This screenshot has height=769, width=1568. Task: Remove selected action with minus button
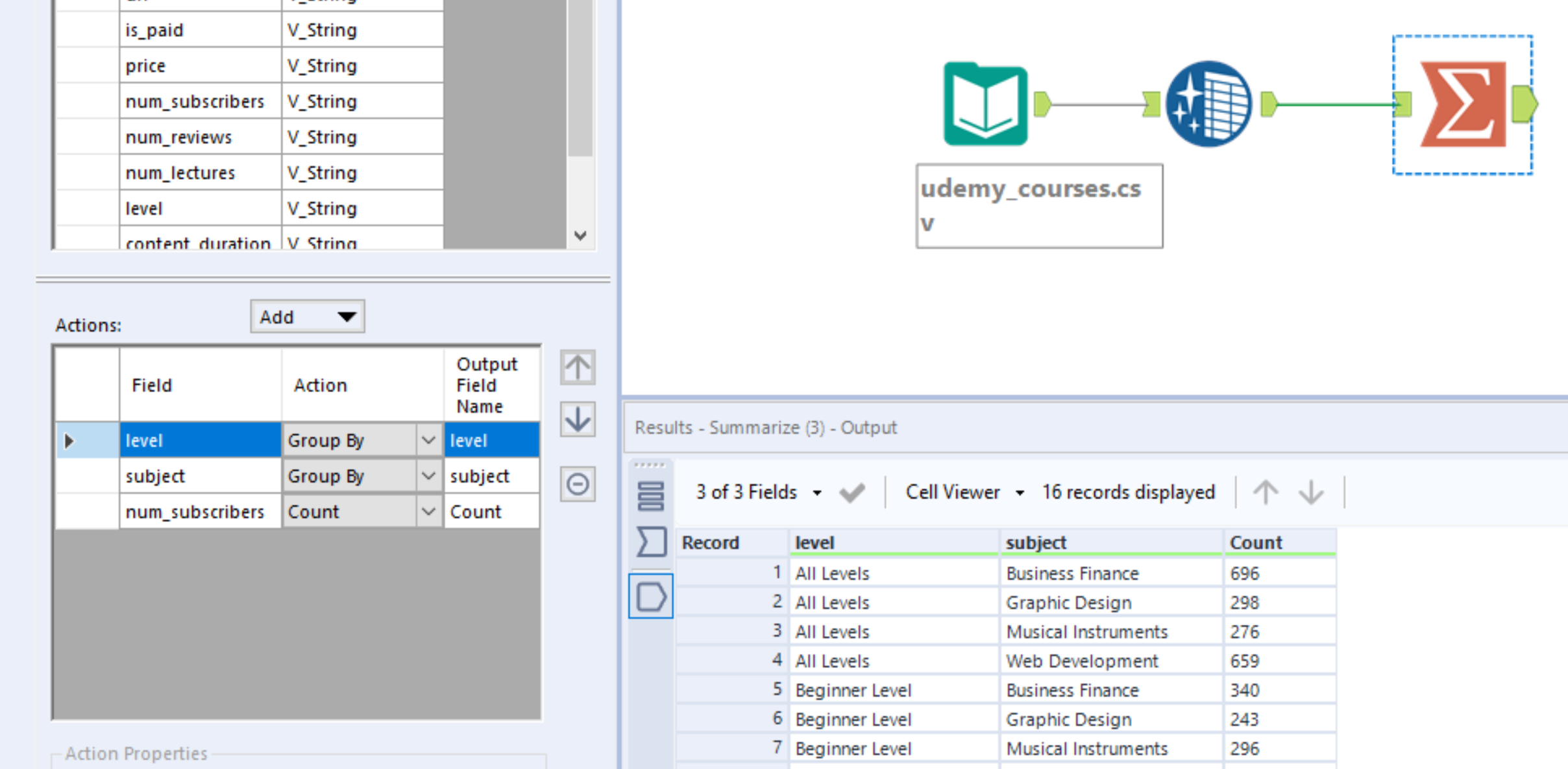click(x=577, y=484)
